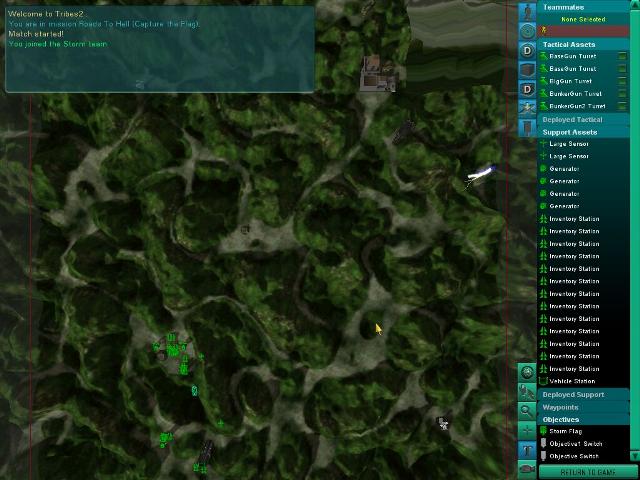The width and height of the screenshot is (640, 480).
Task: Collapse the Tactical Assets section
Action: 583,44
